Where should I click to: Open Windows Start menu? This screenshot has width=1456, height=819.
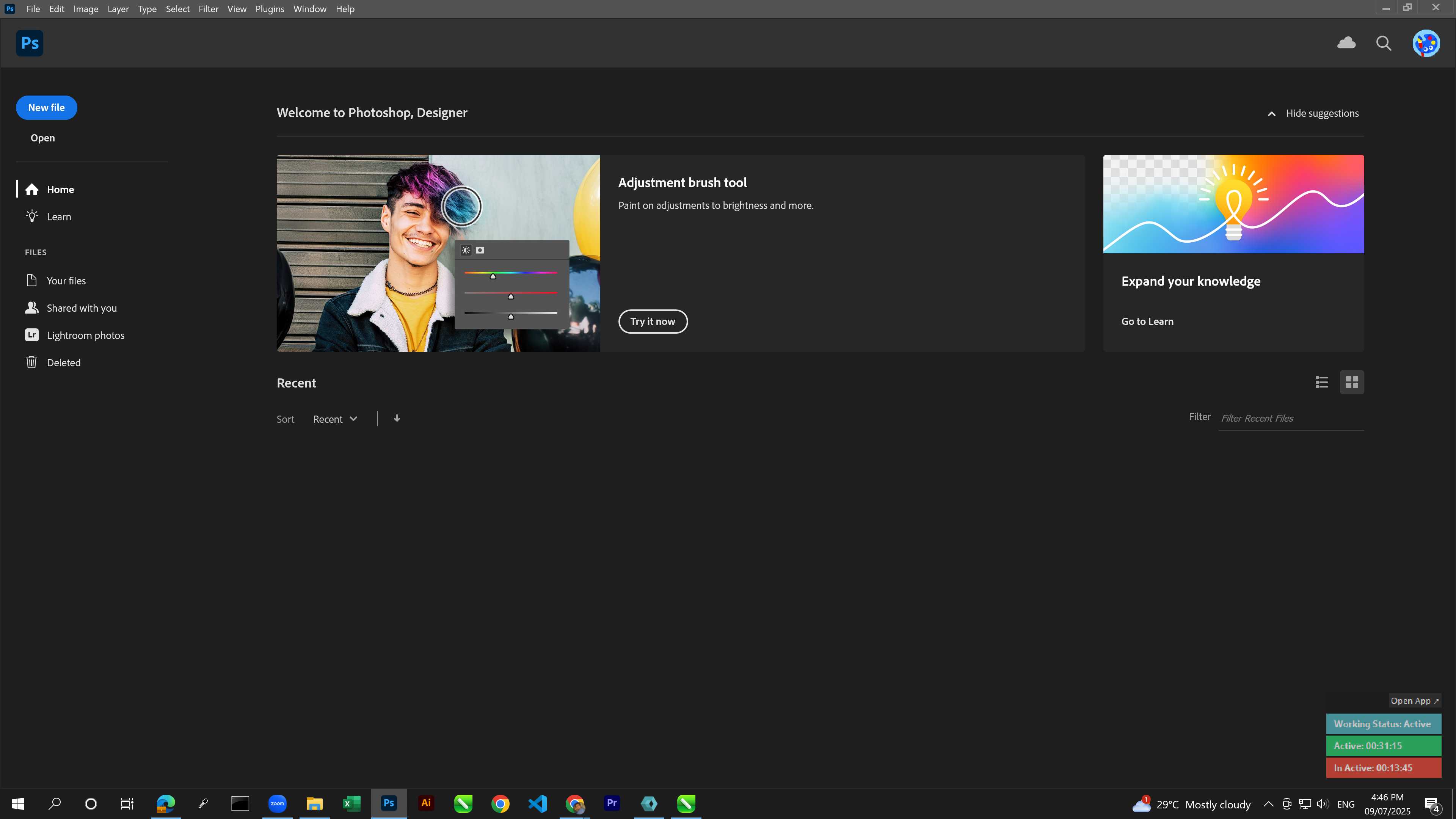[18, 804]
